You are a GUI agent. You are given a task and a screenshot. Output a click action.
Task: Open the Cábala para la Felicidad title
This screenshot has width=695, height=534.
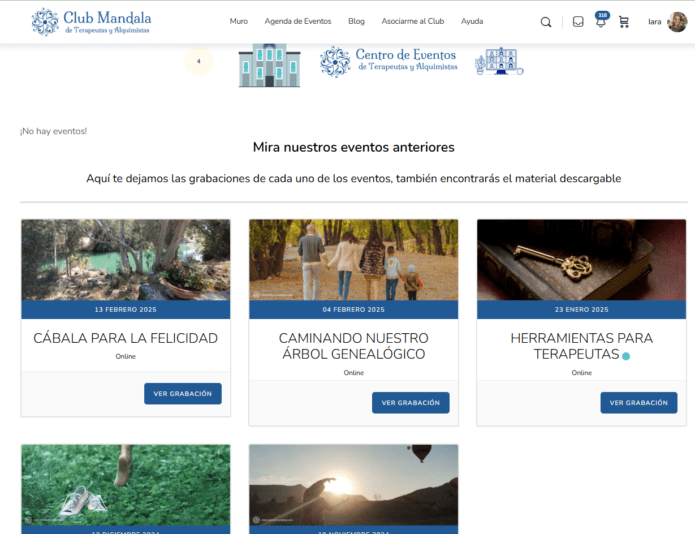pyautogui.click(x=125, y=338)
